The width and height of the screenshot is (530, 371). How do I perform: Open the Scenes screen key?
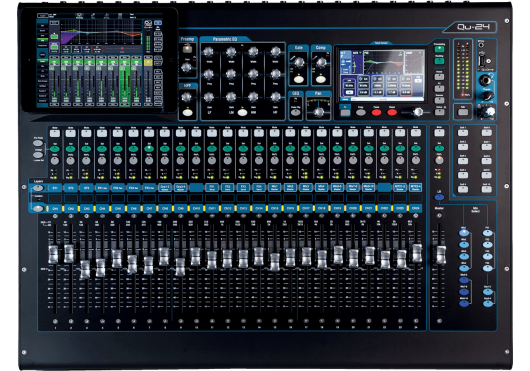[439, 100]
